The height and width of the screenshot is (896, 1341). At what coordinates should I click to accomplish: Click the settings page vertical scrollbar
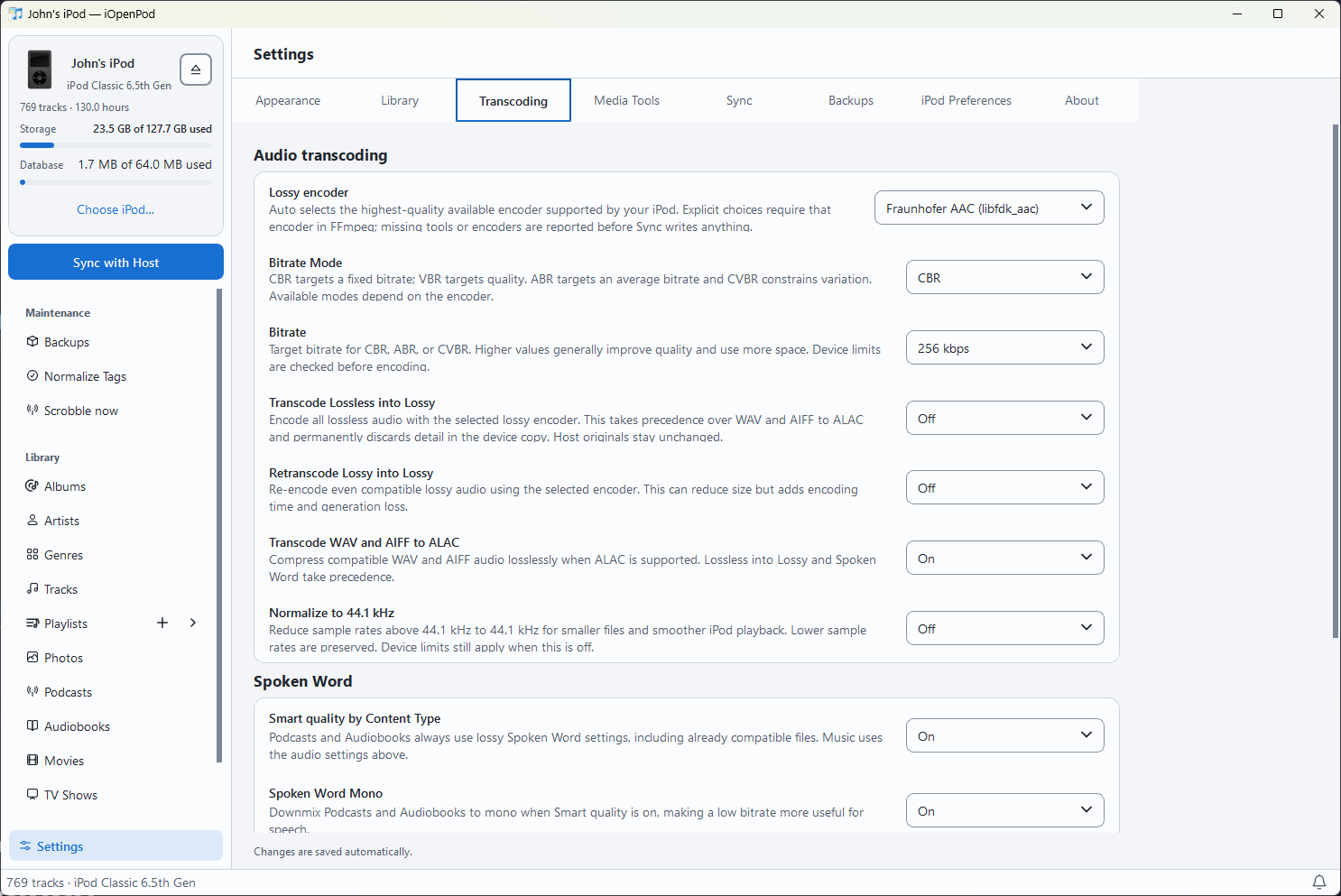pyautogui.click(x=1336, y=381)
